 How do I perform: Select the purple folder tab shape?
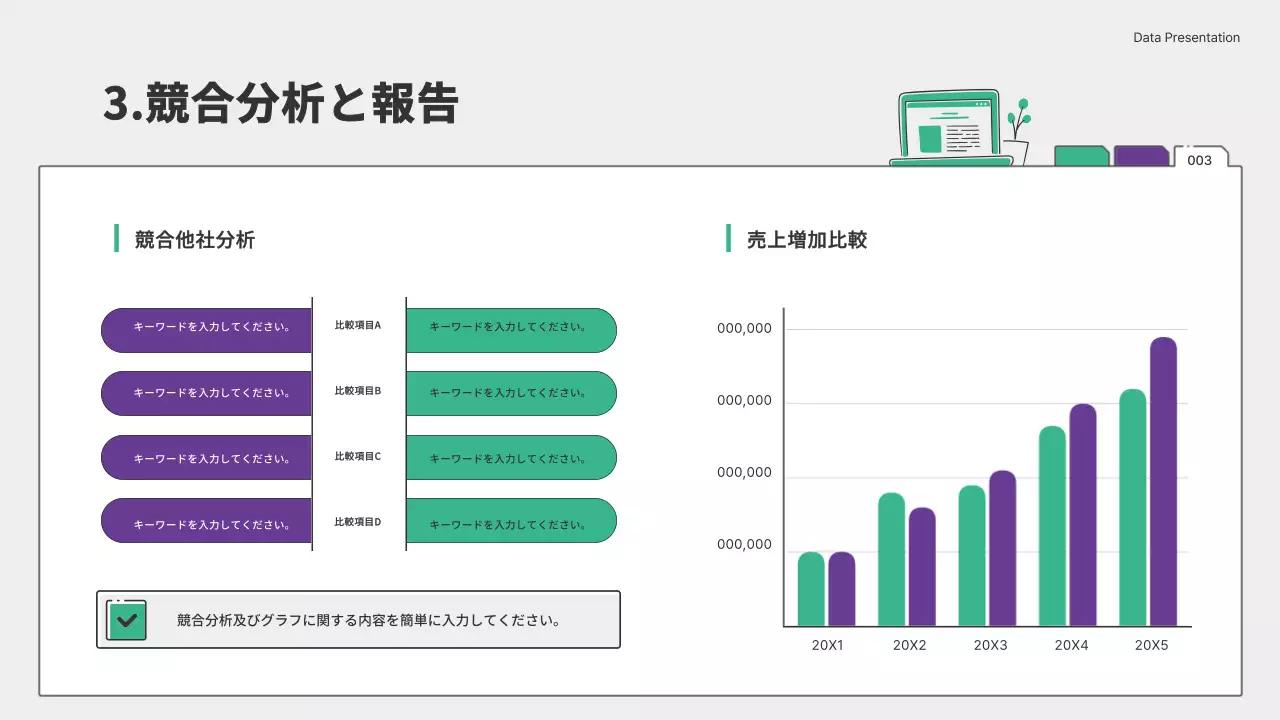[1141, 156]
